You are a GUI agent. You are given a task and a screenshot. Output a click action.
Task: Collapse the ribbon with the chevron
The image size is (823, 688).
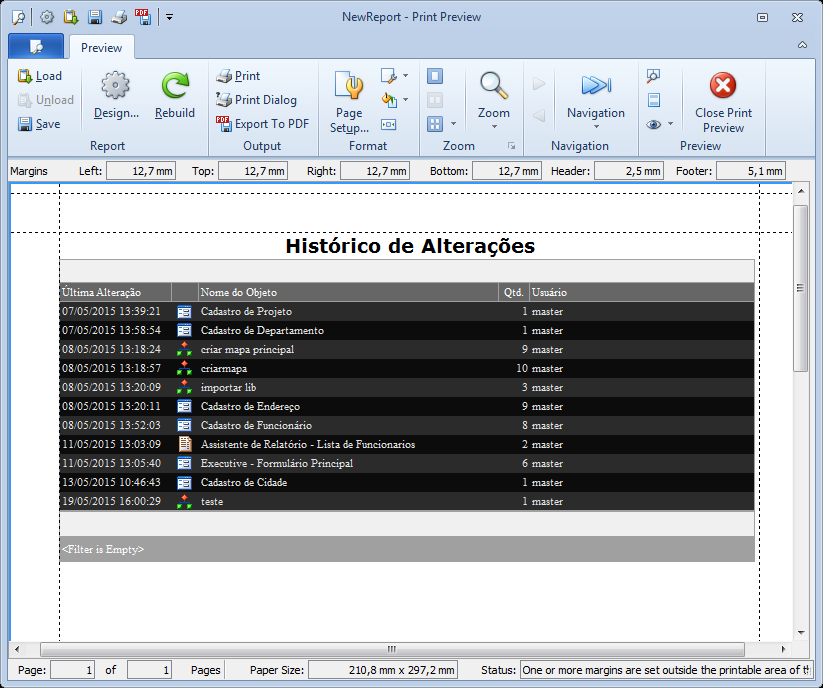pos(803,45)
